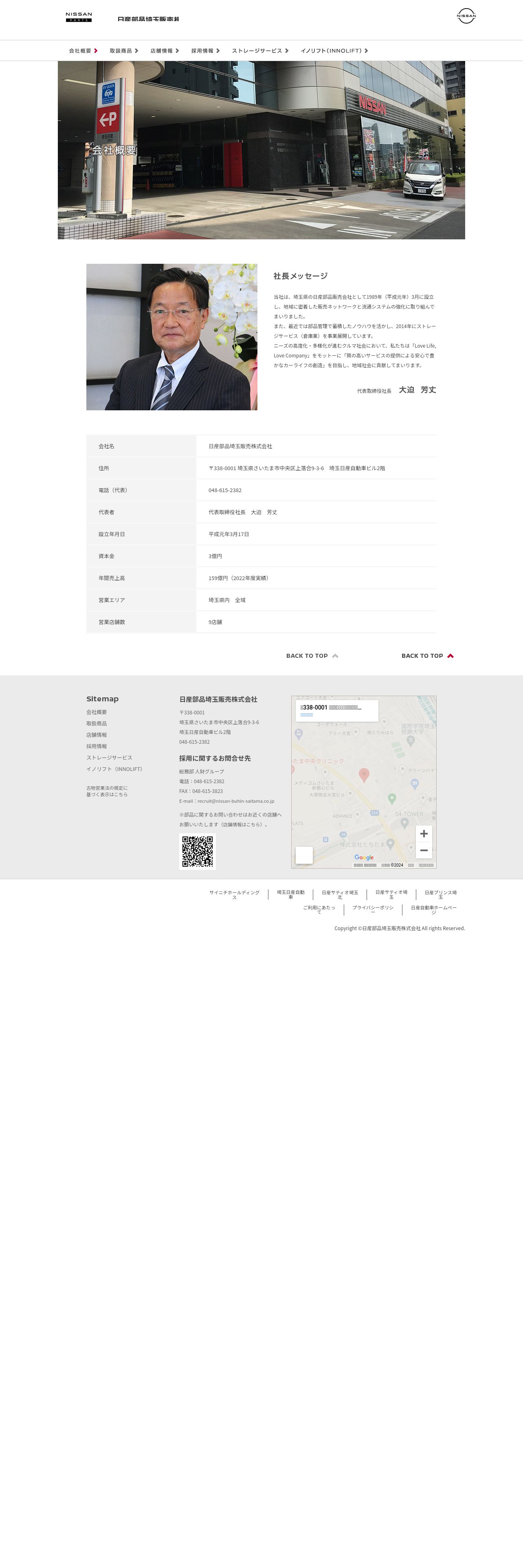Click the red location pin on the map
Screen dimensions: 523x1568
click(x=364, y=775)
